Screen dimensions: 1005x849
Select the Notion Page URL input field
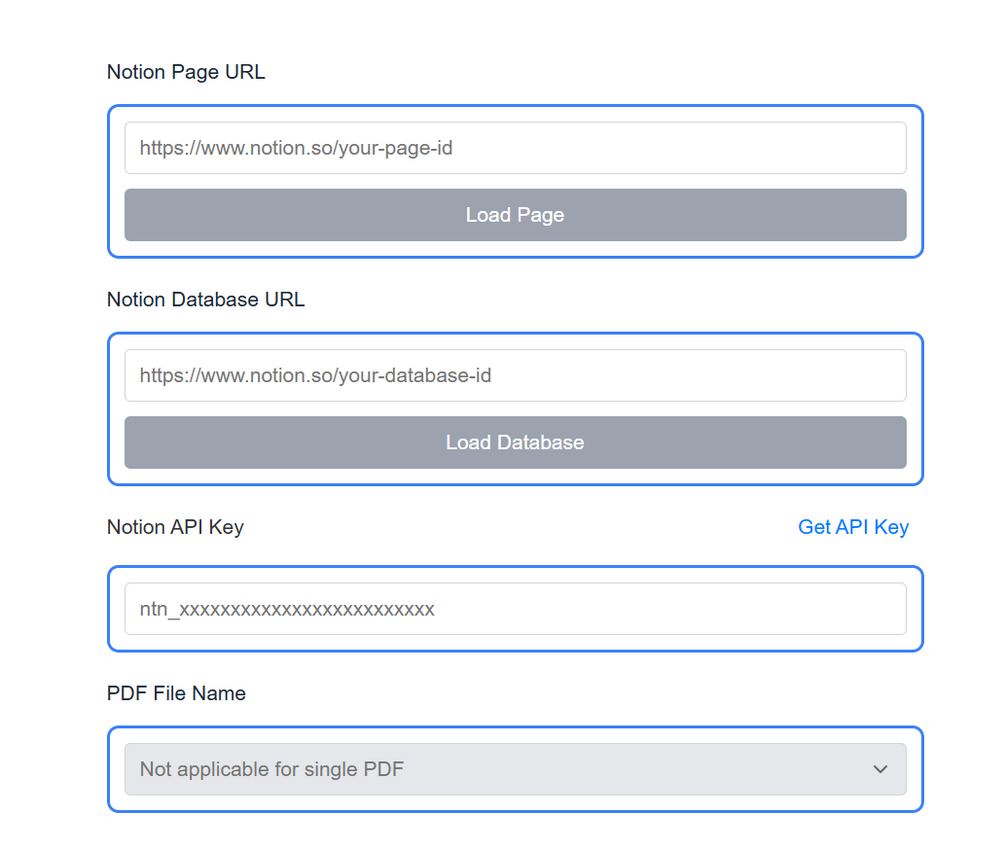(515, 147)
